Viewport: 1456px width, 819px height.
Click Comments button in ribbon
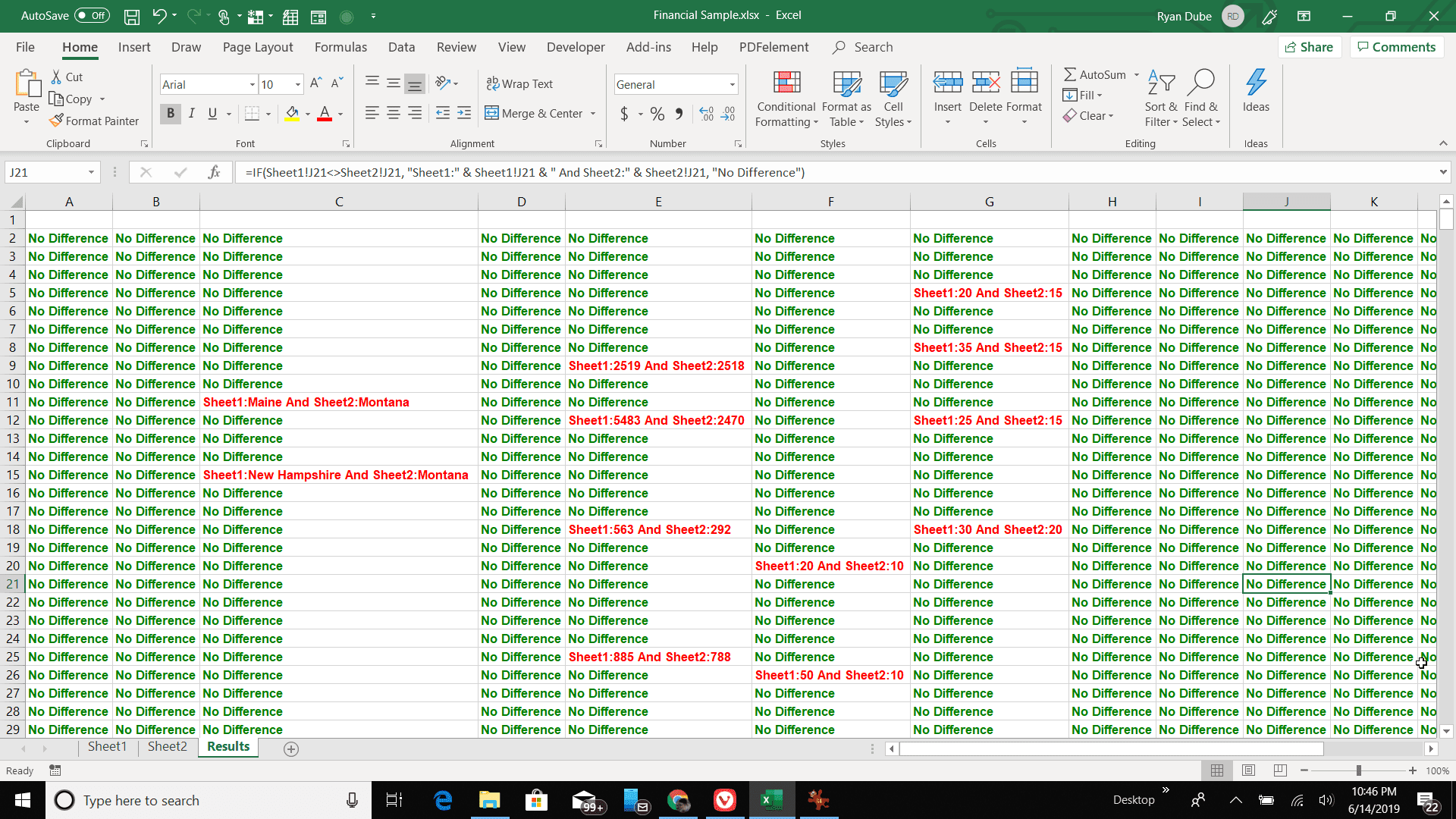1396,47
